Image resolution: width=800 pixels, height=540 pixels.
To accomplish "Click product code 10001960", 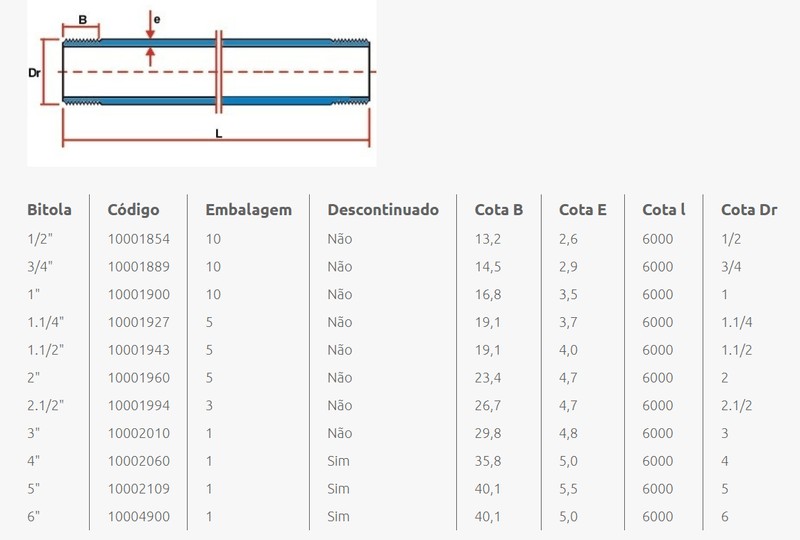I will click(x=138, y=378).
